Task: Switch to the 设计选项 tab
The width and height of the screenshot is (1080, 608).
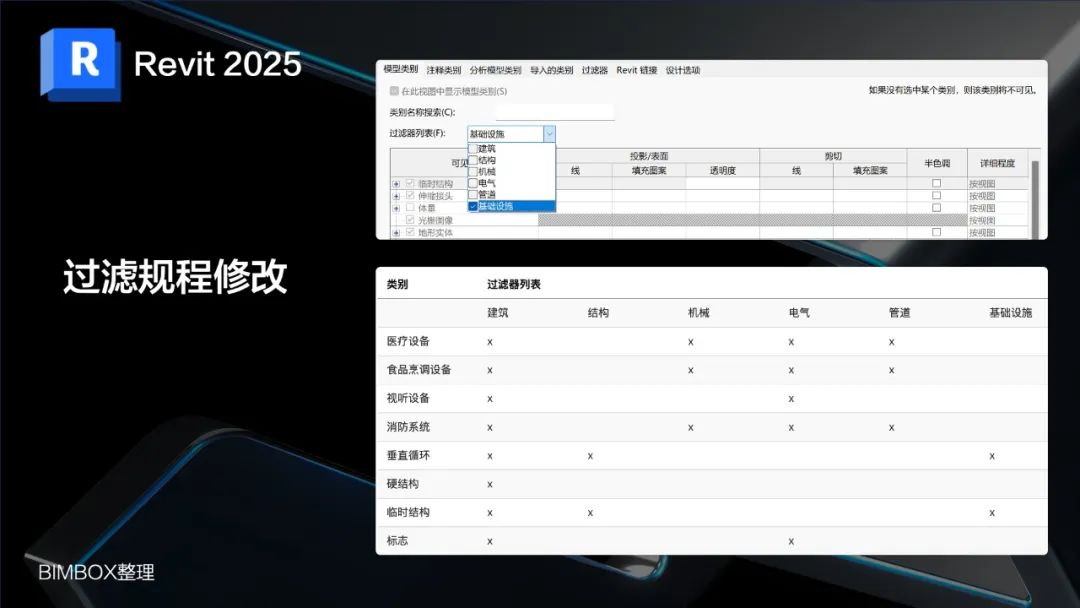Action: click(x=682, y=70)
